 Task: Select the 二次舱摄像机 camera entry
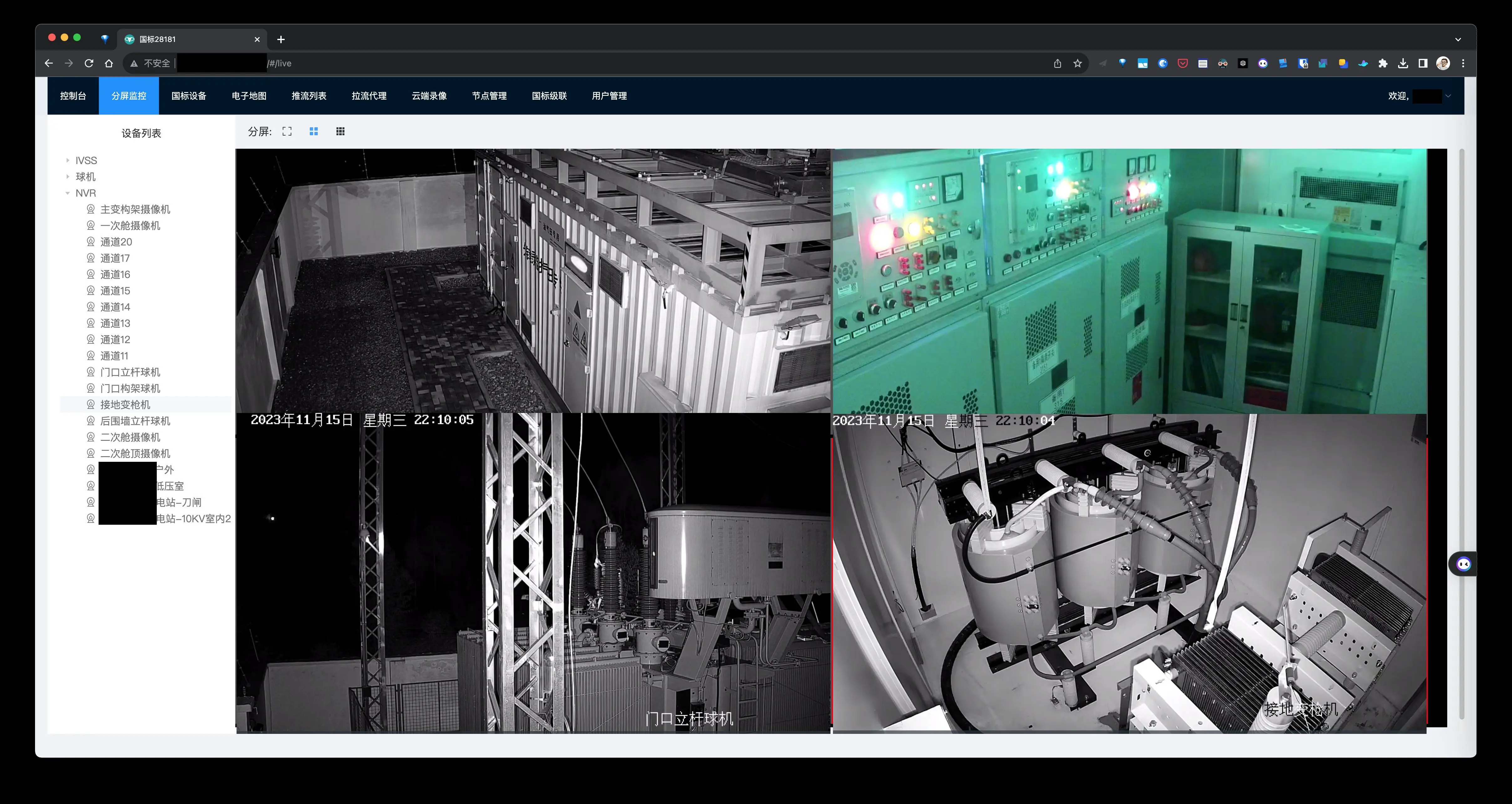130,437
